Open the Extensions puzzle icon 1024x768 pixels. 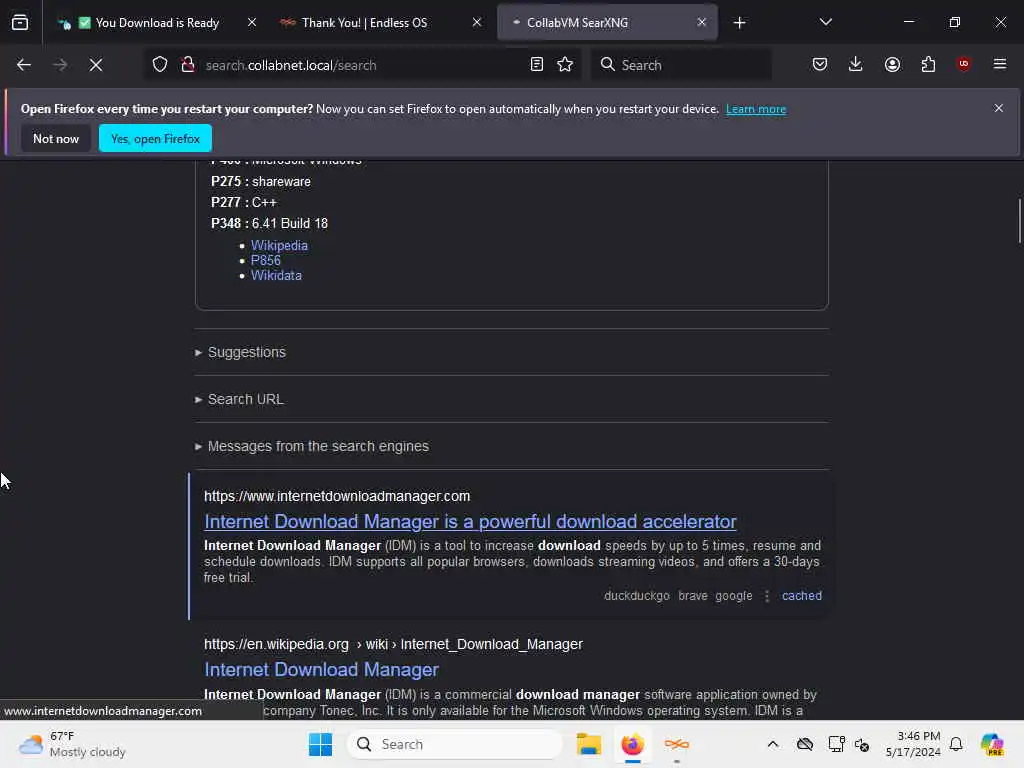(x=929, y=65)
